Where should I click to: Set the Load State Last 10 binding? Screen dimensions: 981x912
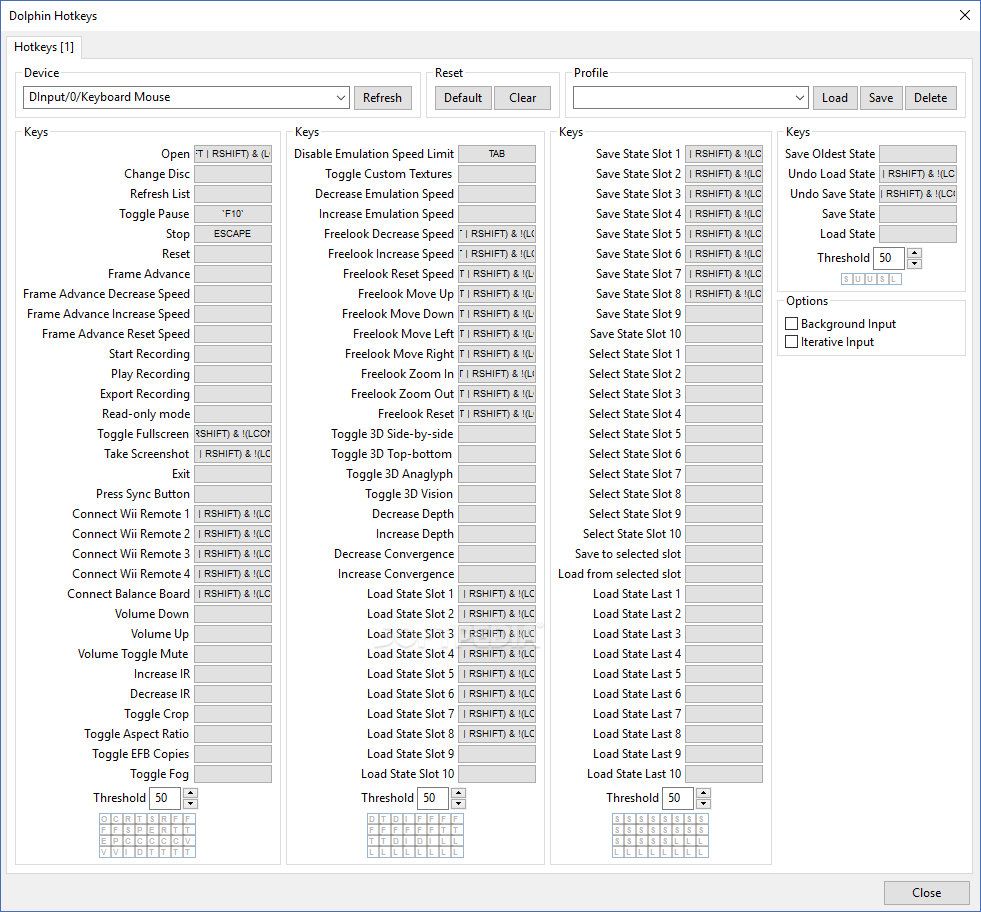[x=724, y=774]
